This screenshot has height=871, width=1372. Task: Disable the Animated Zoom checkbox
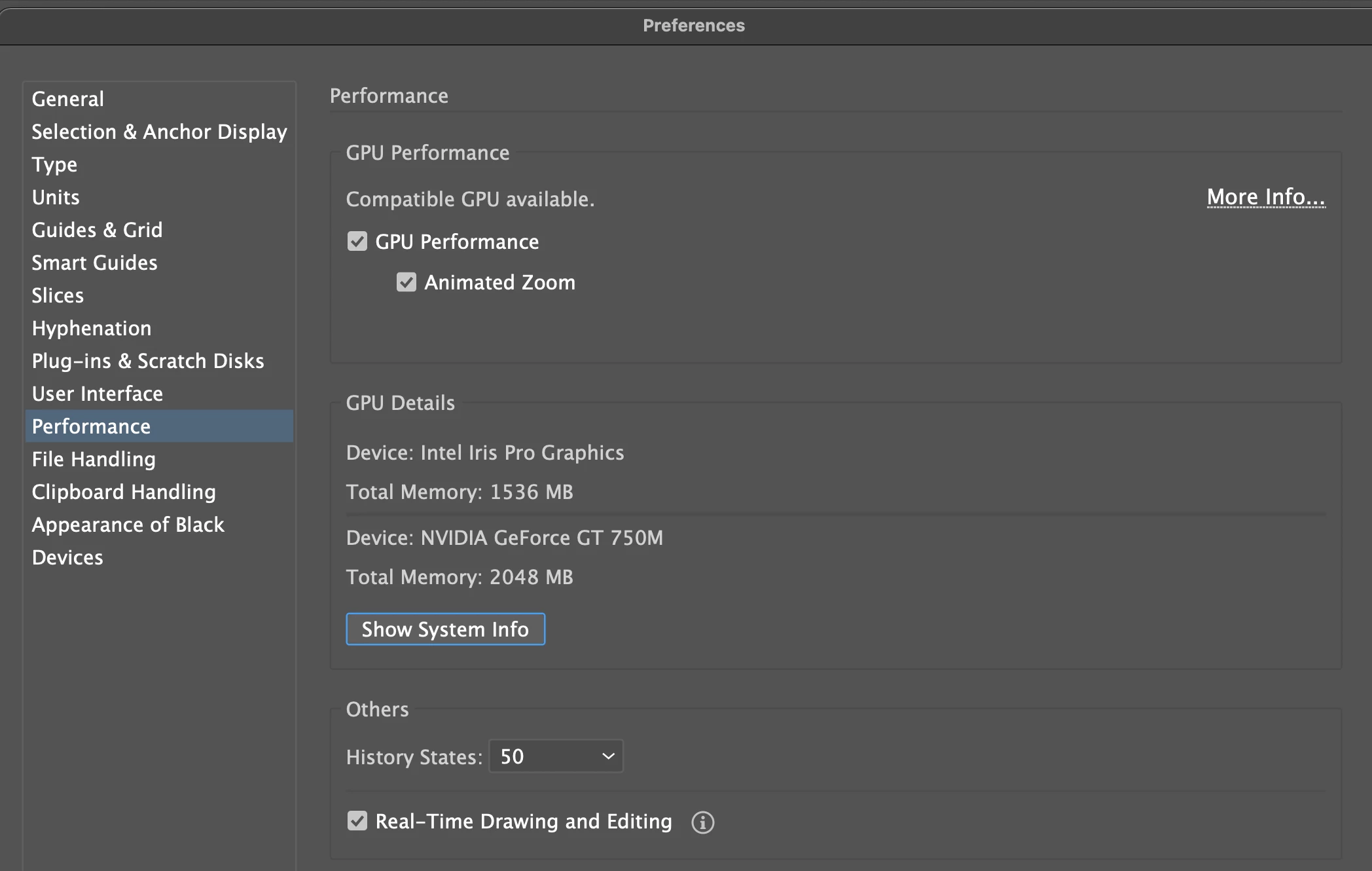click(x=406, y=282)
